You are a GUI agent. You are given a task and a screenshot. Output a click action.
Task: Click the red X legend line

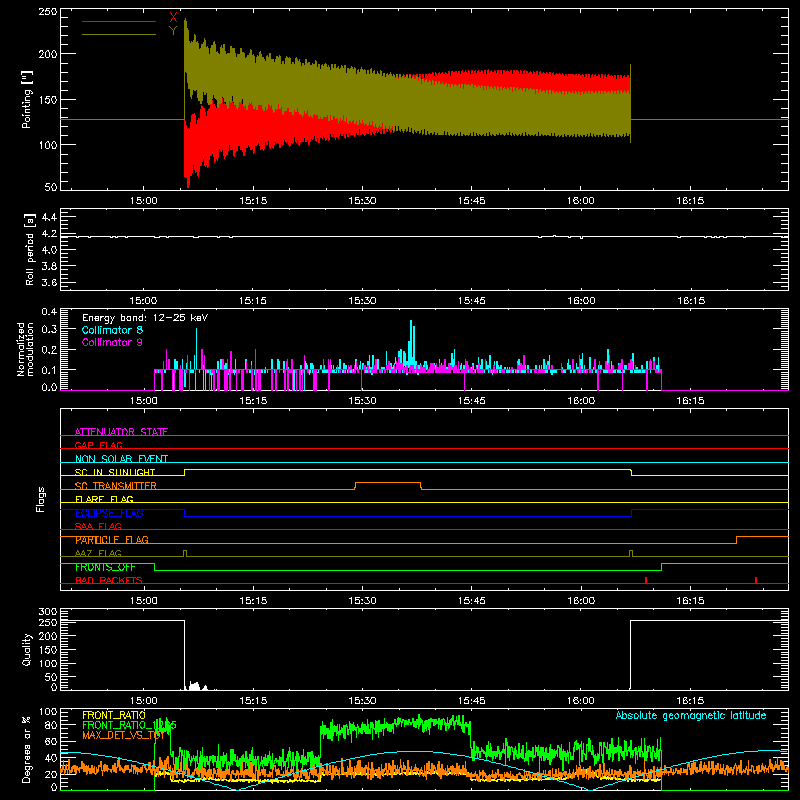click(x=118, y=21)
